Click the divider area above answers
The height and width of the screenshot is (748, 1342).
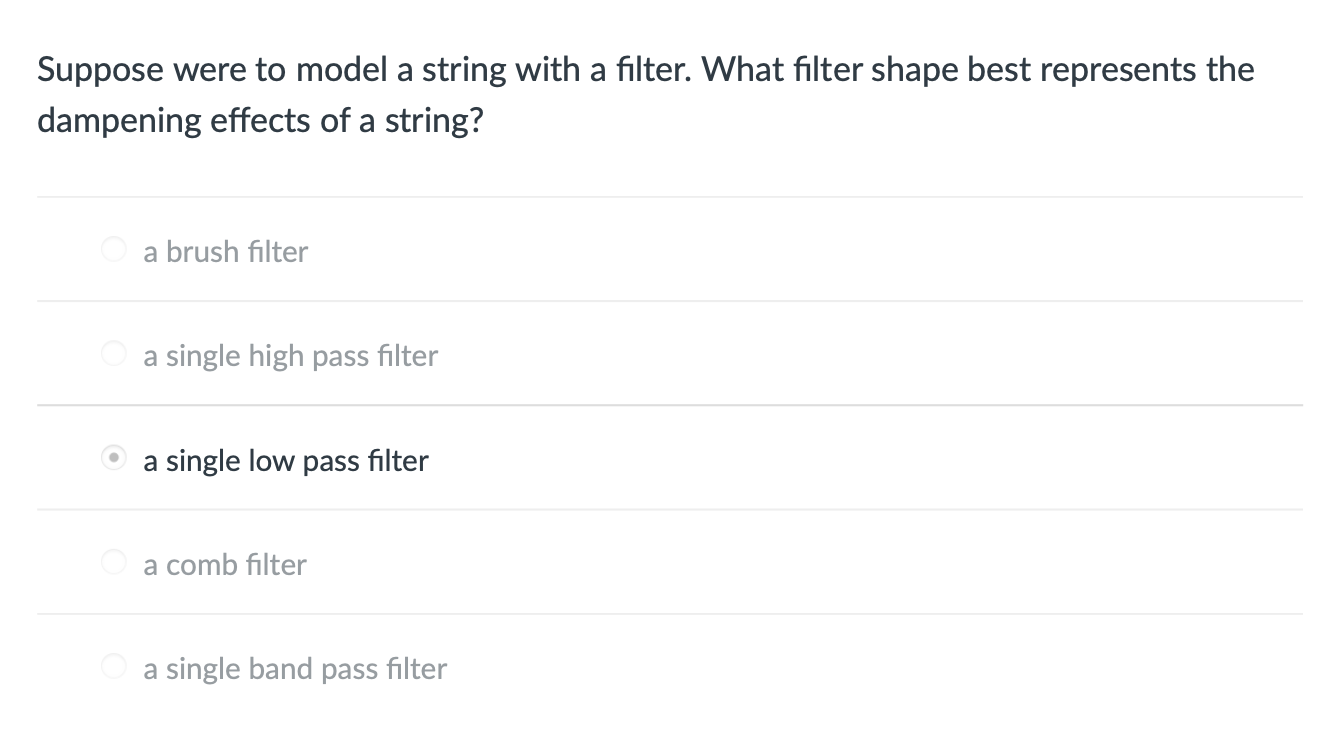point(670,197)
